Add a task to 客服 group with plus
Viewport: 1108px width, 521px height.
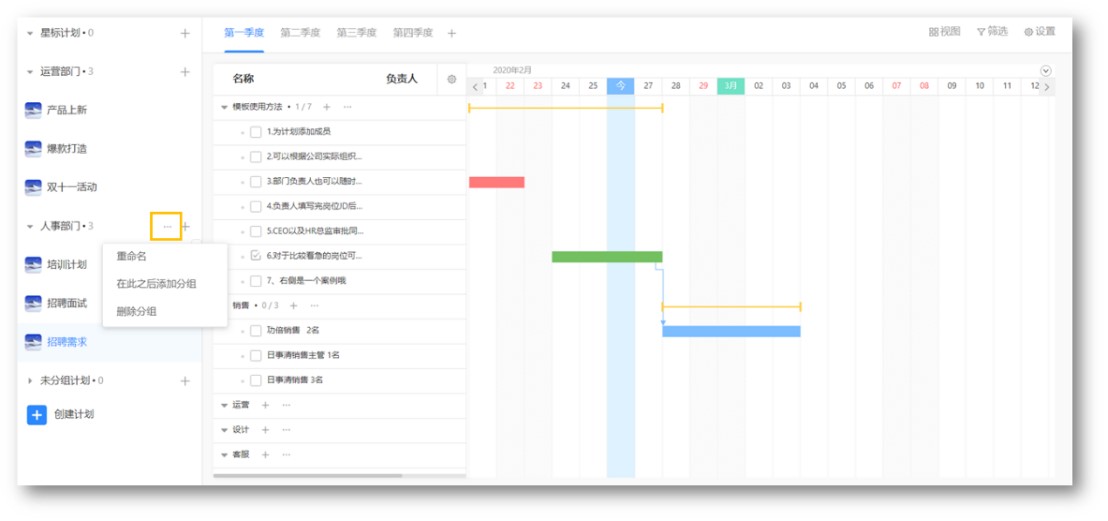coord(266,455)
